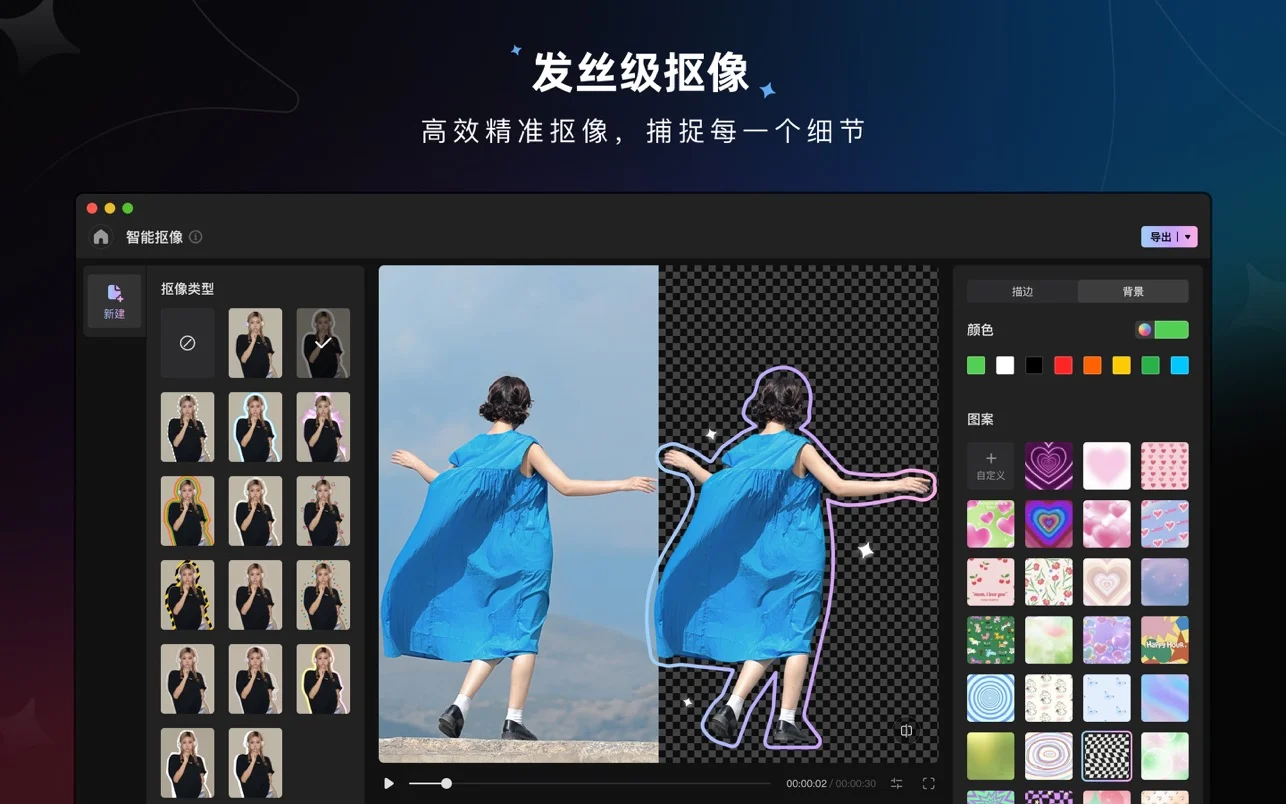Image resolution: width=1286 pixels, height=804 pixels.
Task: Apply the dark green animals pattern
Action: [x=991, y=640]
